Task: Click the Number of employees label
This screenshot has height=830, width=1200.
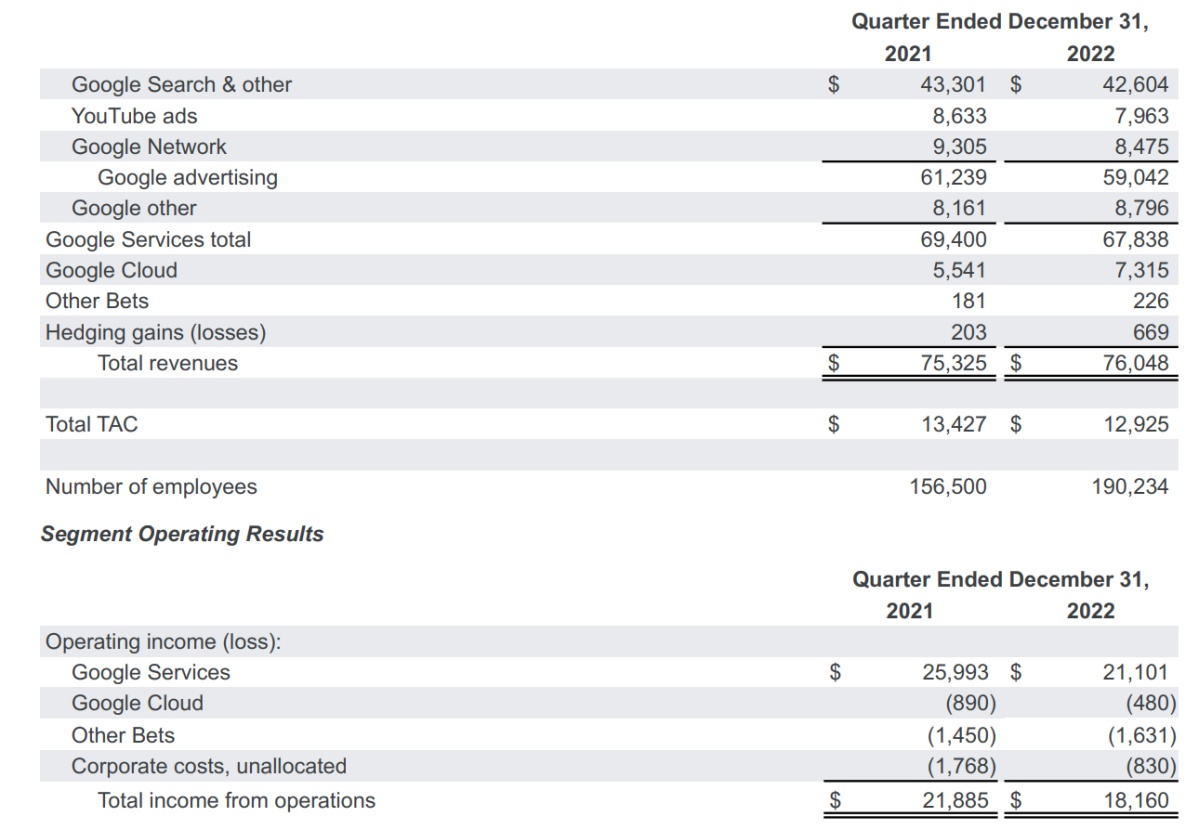Action: point(151,487)
